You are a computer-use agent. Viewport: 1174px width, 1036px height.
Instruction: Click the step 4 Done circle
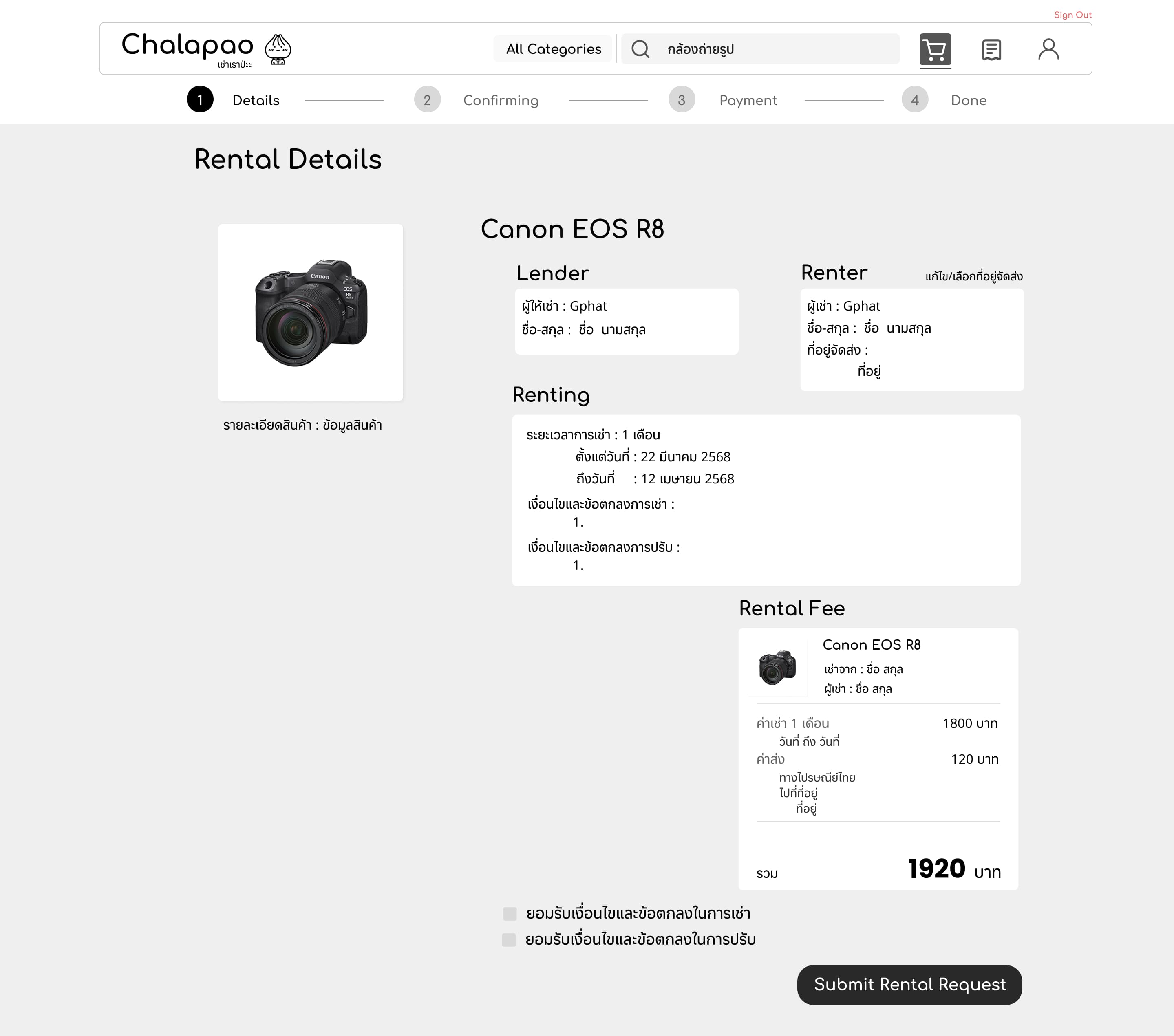click(914, 100)
